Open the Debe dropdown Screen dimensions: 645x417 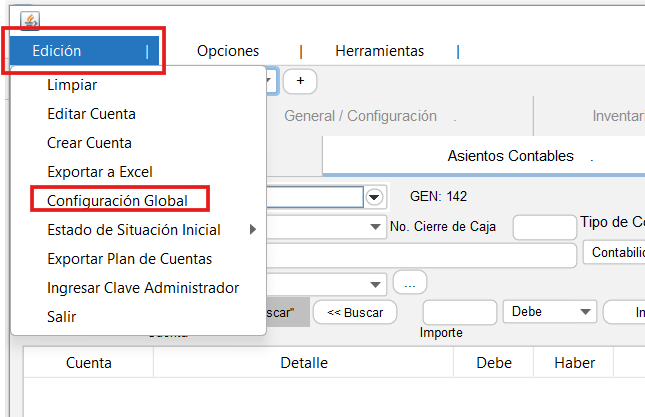point(550,312)
